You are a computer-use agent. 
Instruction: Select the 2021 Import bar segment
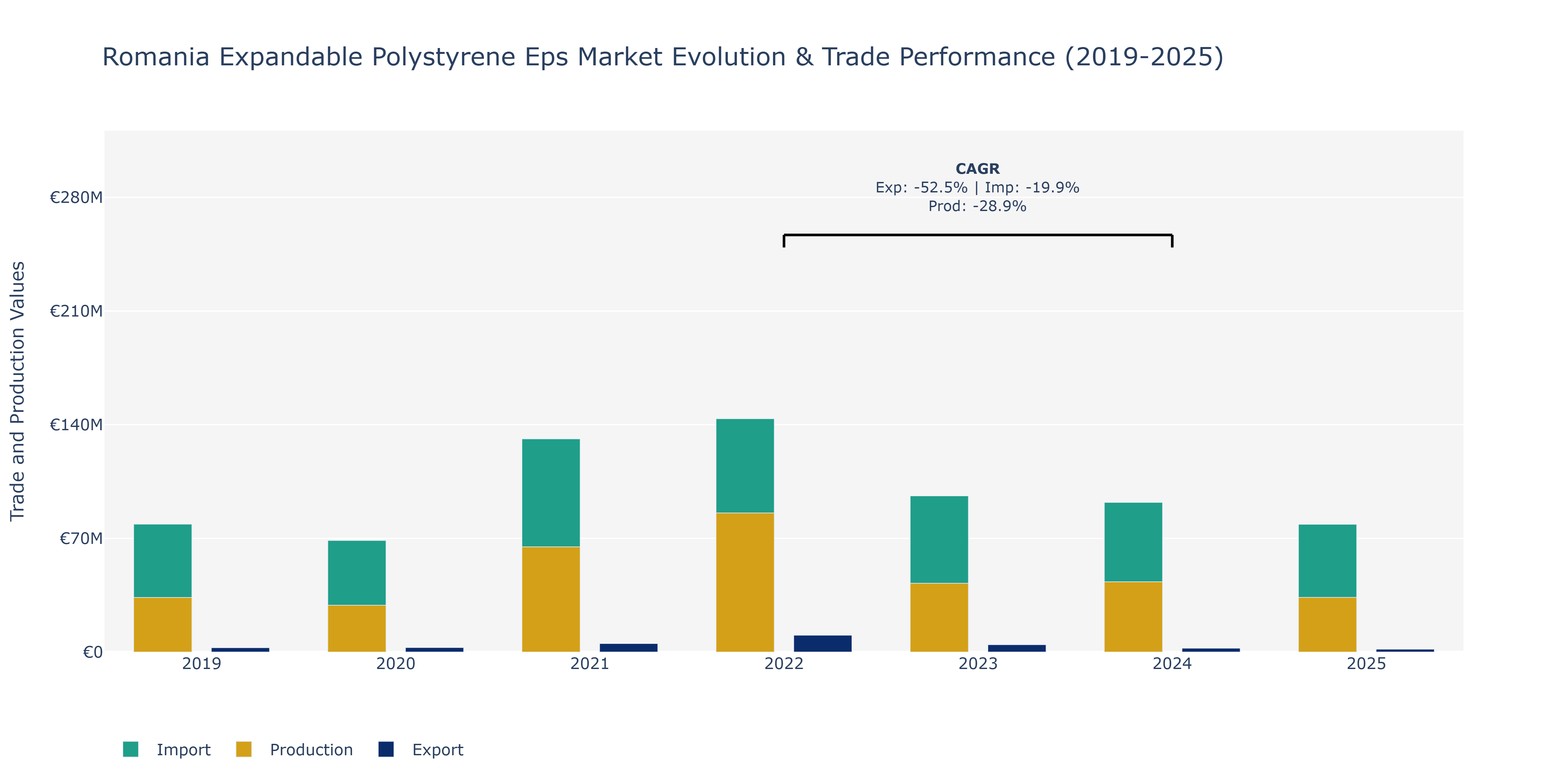pos(551,493)
